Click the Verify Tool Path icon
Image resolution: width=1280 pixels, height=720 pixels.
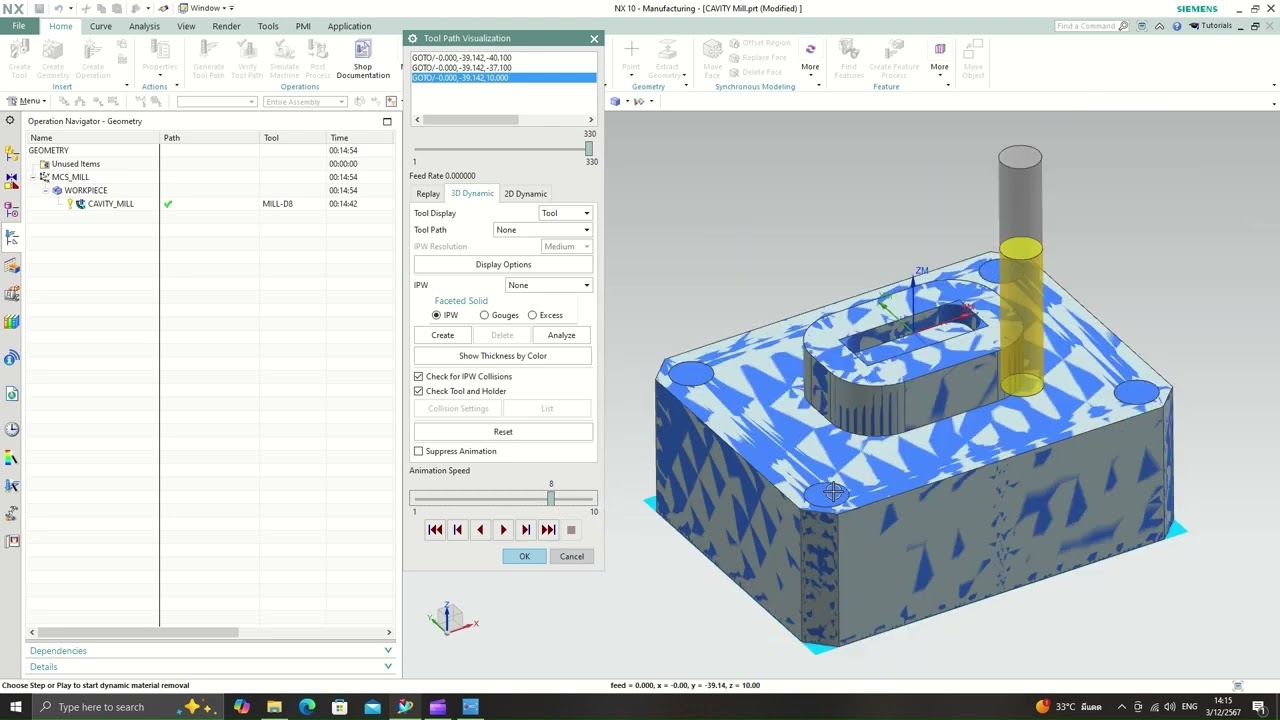pyautogui.click(x=247, y=49)
